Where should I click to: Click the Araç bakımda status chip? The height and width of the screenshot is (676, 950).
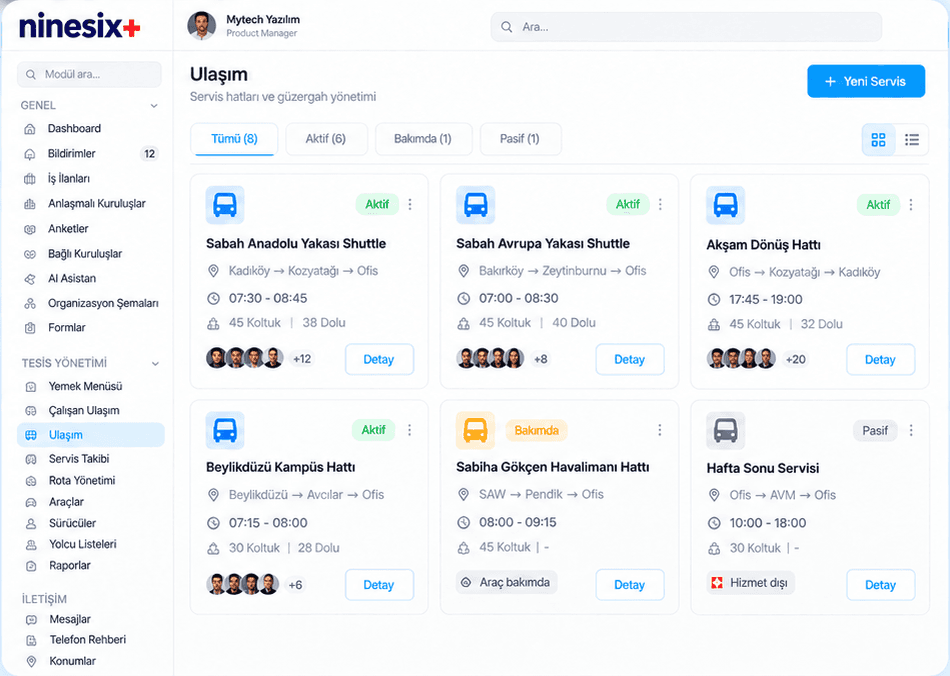pos(507,583)
